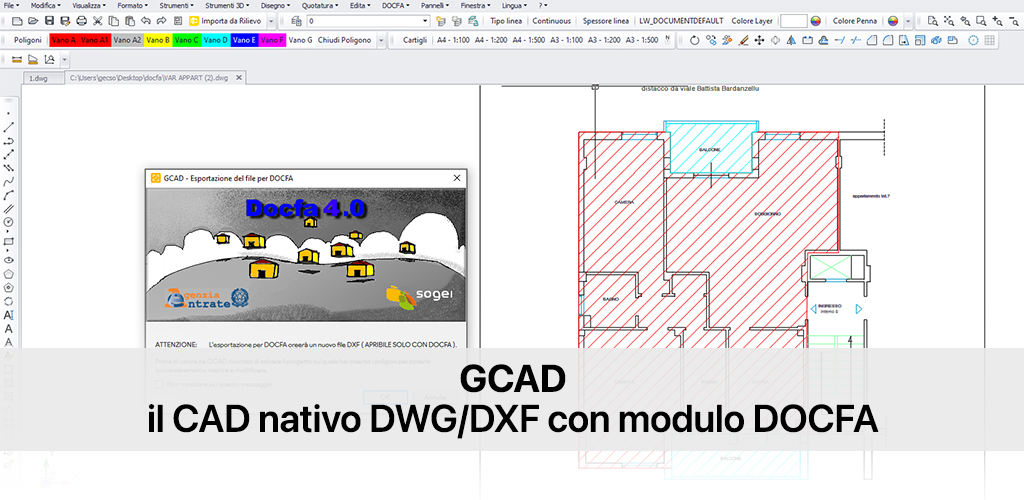Expand the color toolbar overflow arrow
The image size is (1024, 500).
point(907,21)
